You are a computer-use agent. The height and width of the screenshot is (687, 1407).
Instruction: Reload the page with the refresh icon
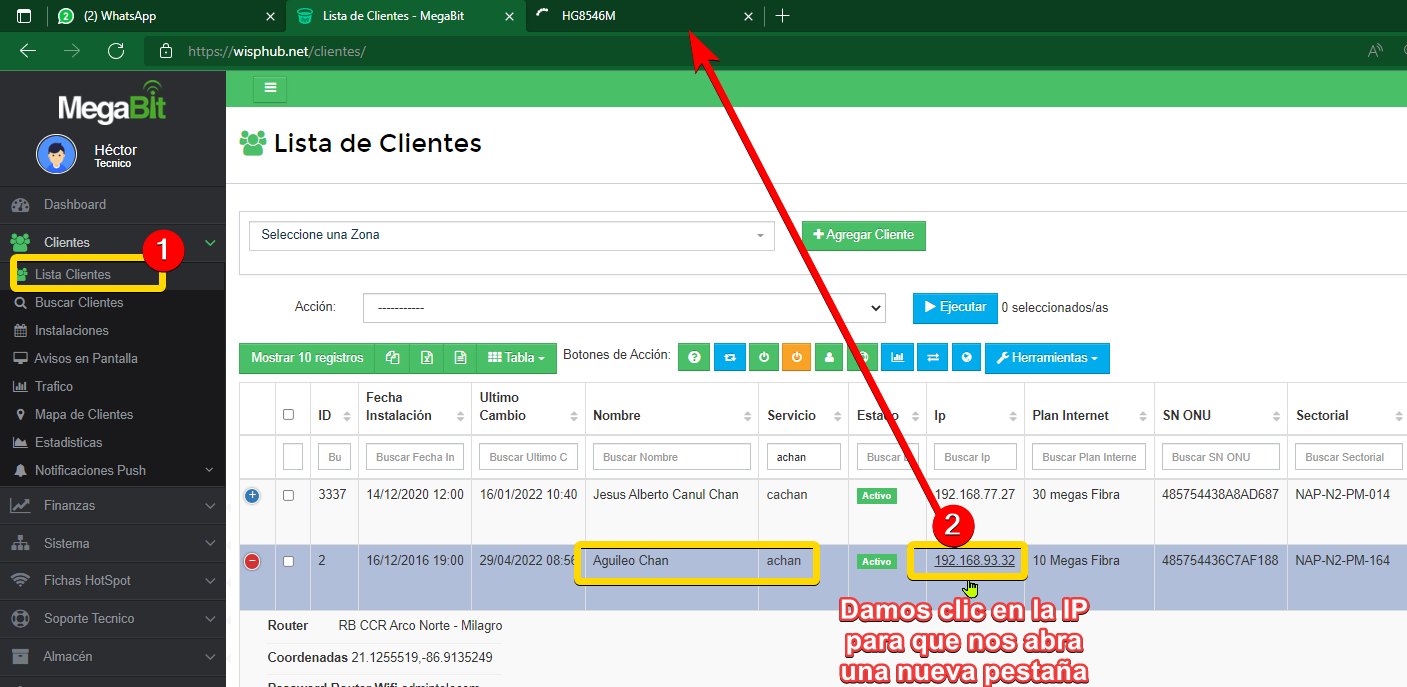click(x=116, y=50)
